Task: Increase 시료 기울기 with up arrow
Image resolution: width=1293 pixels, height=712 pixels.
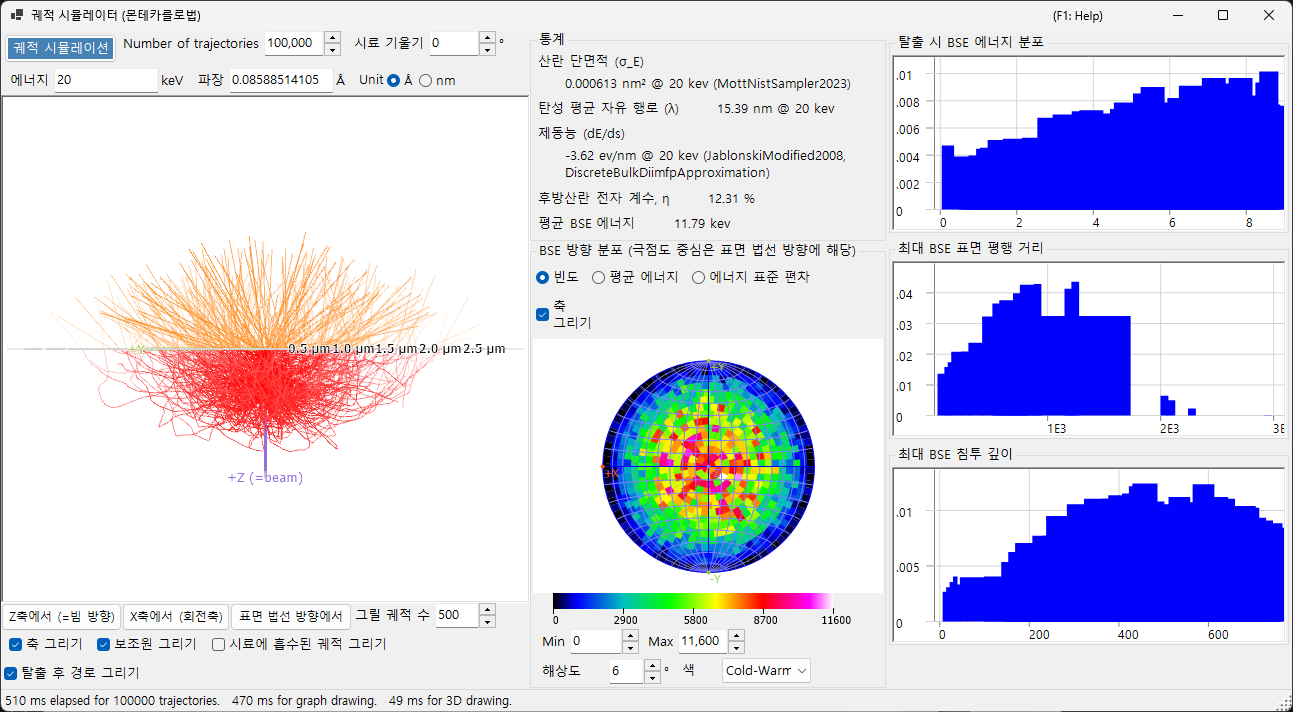Action: (487, 38)
